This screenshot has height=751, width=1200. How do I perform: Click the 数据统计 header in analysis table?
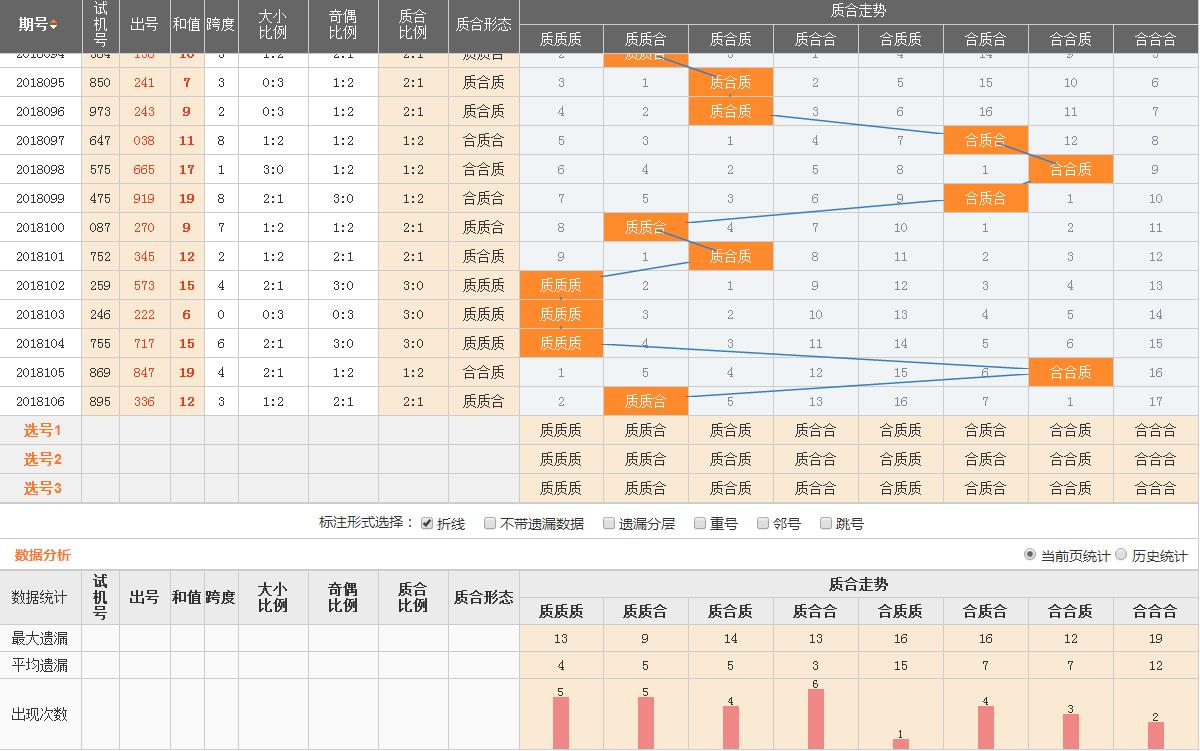40,598
